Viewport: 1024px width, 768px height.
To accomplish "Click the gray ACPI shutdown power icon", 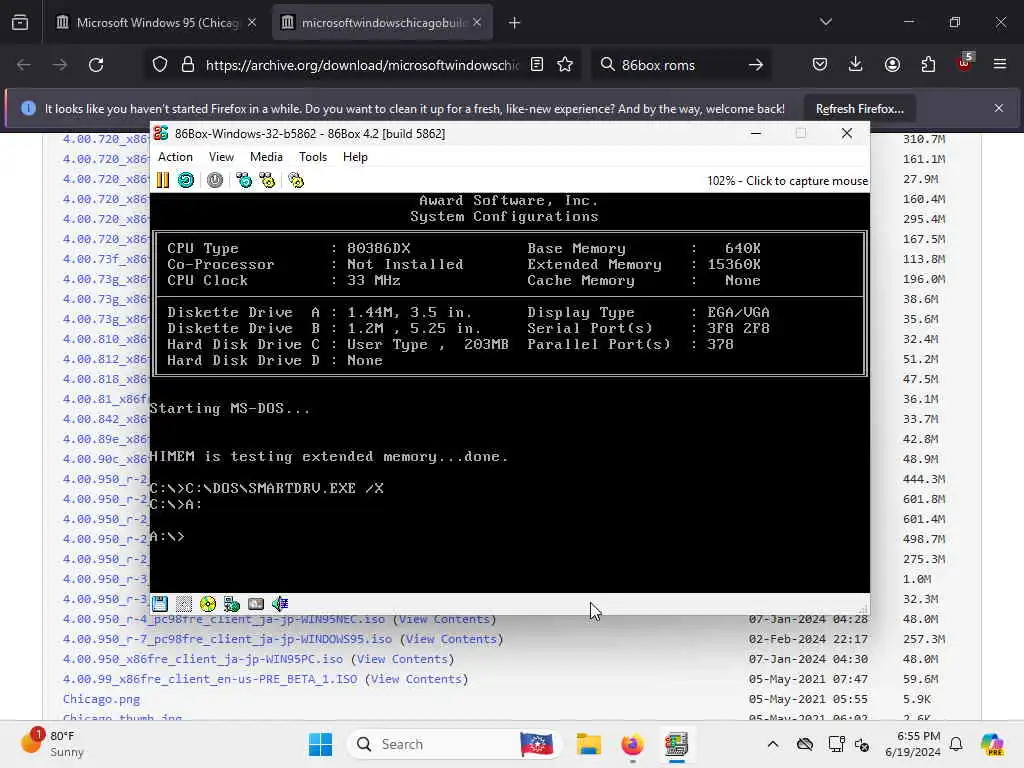I will pyautogui.click(x=215, y=180).
